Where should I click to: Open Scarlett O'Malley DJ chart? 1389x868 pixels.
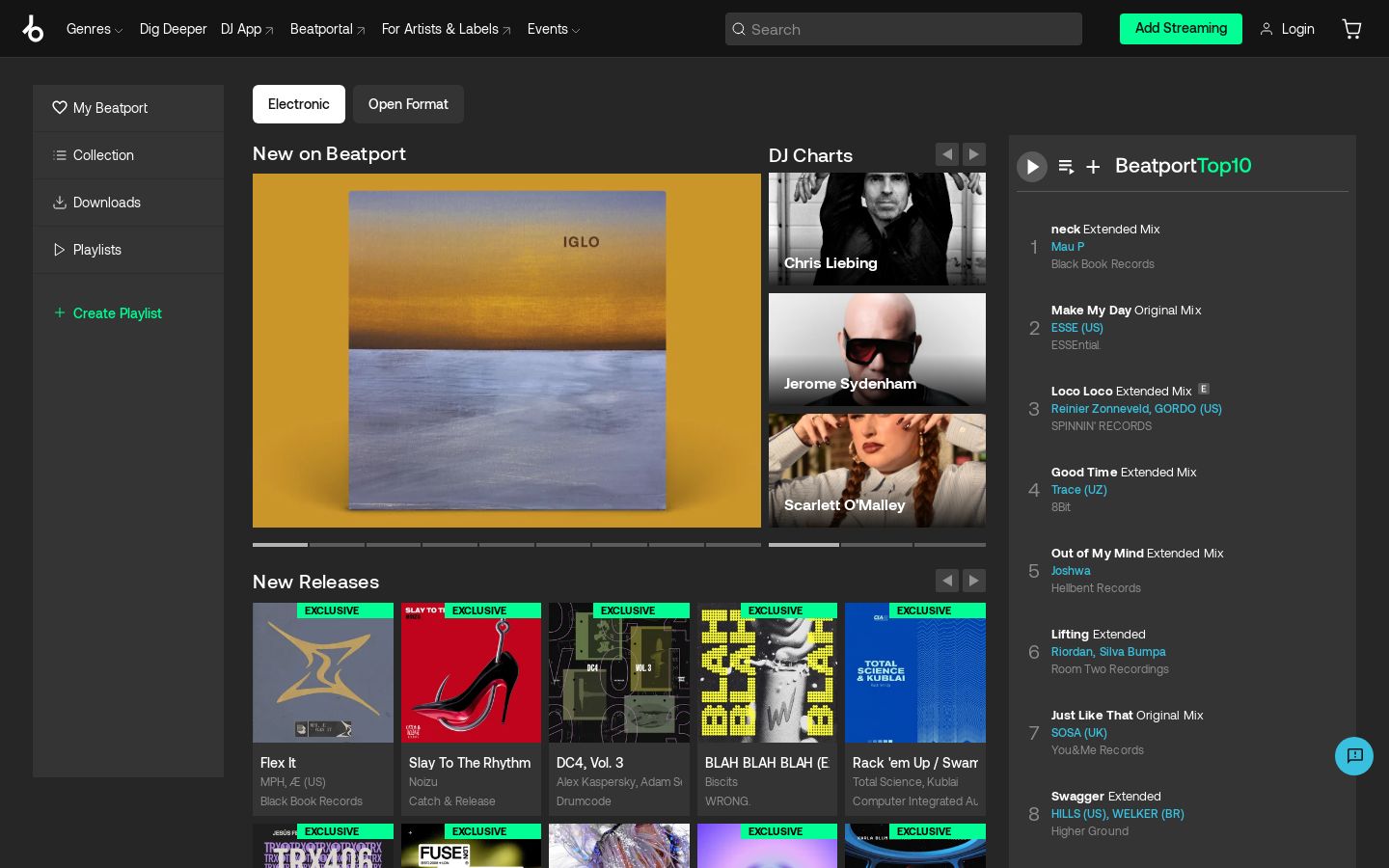point(877,471)
